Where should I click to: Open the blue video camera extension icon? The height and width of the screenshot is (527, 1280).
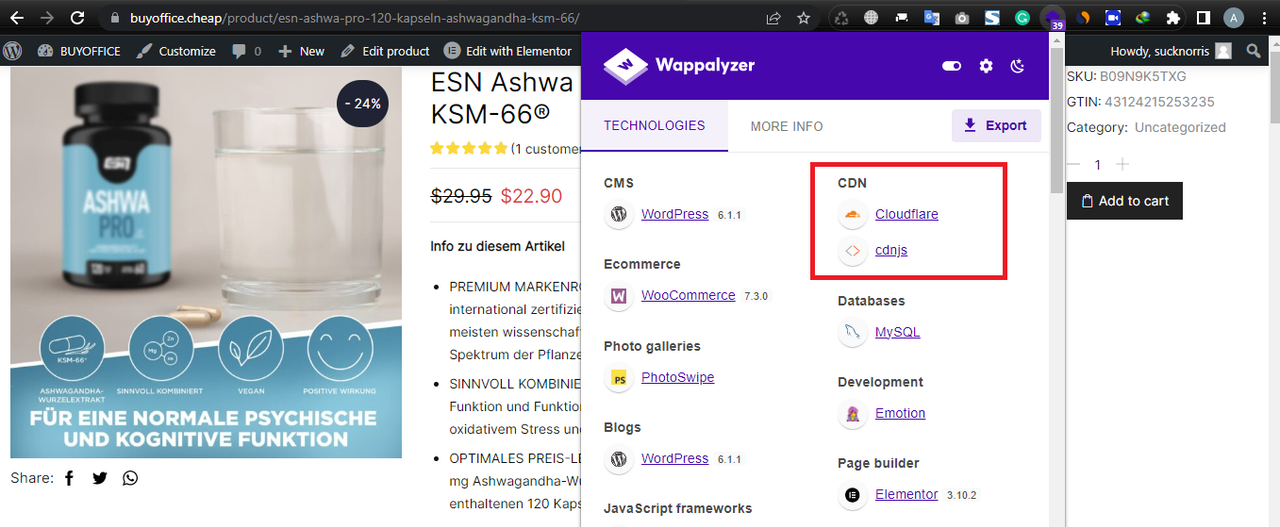click(1113, 18)
